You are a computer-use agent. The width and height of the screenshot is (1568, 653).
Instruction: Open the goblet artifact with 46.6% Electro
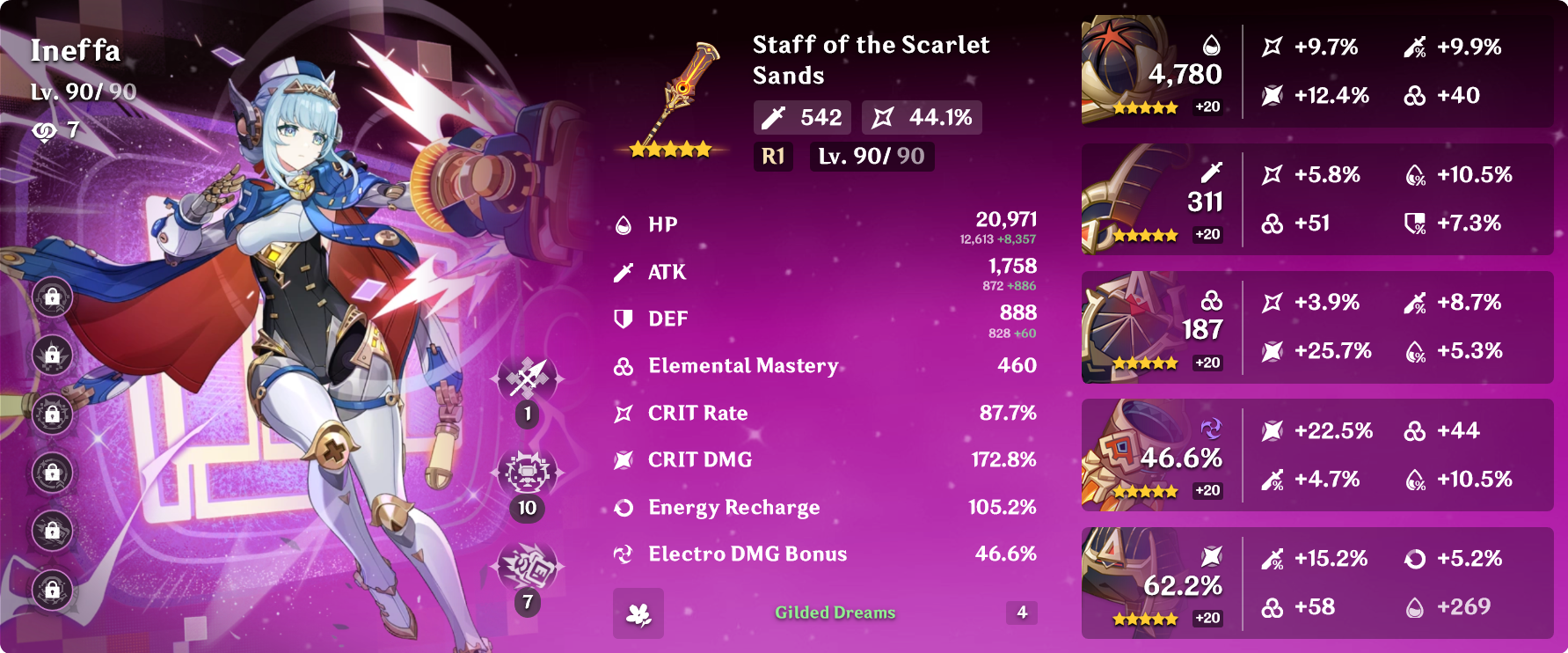(1317, 455)
